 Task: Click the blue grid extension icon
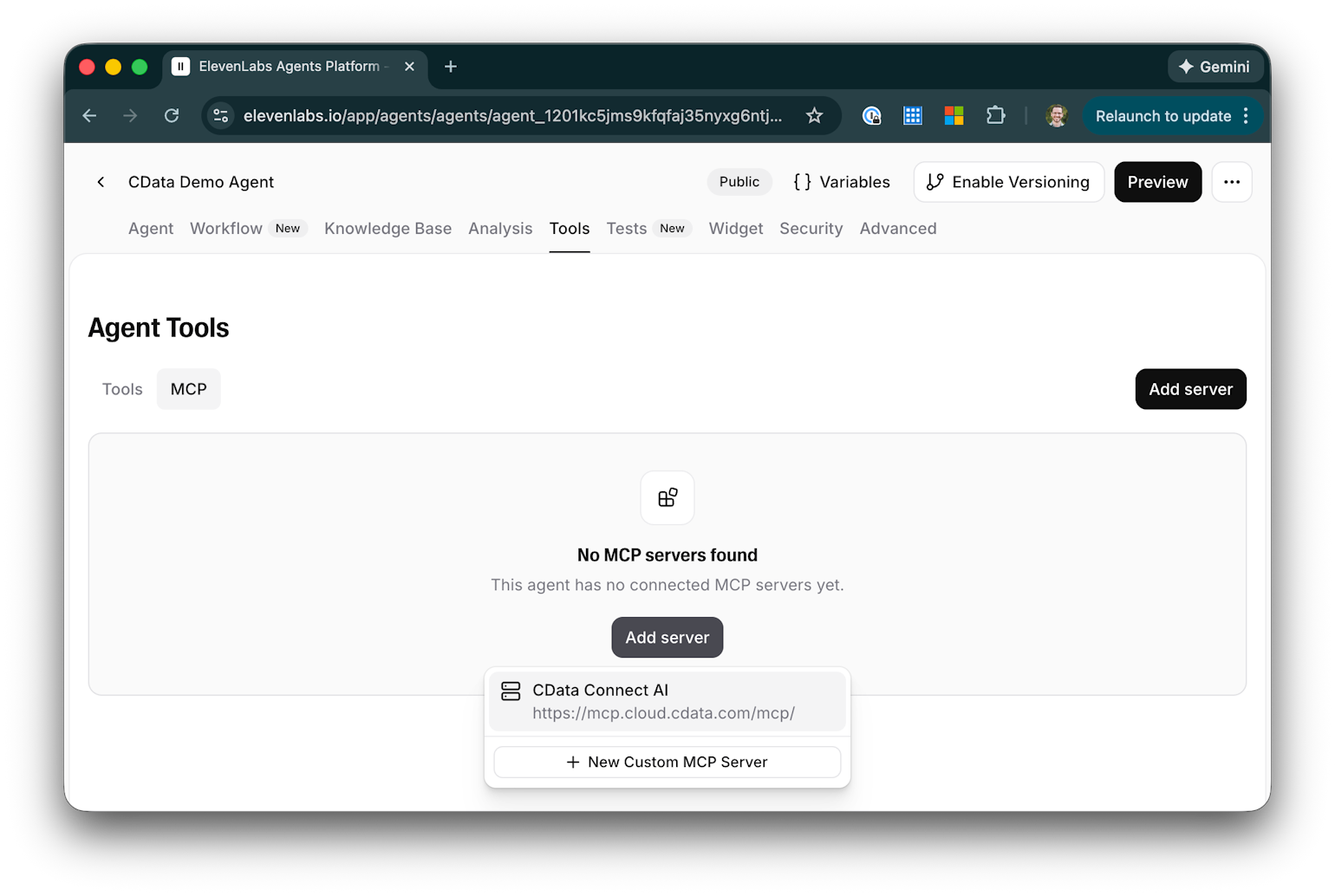pyautogui.click(x=913, y=116)
